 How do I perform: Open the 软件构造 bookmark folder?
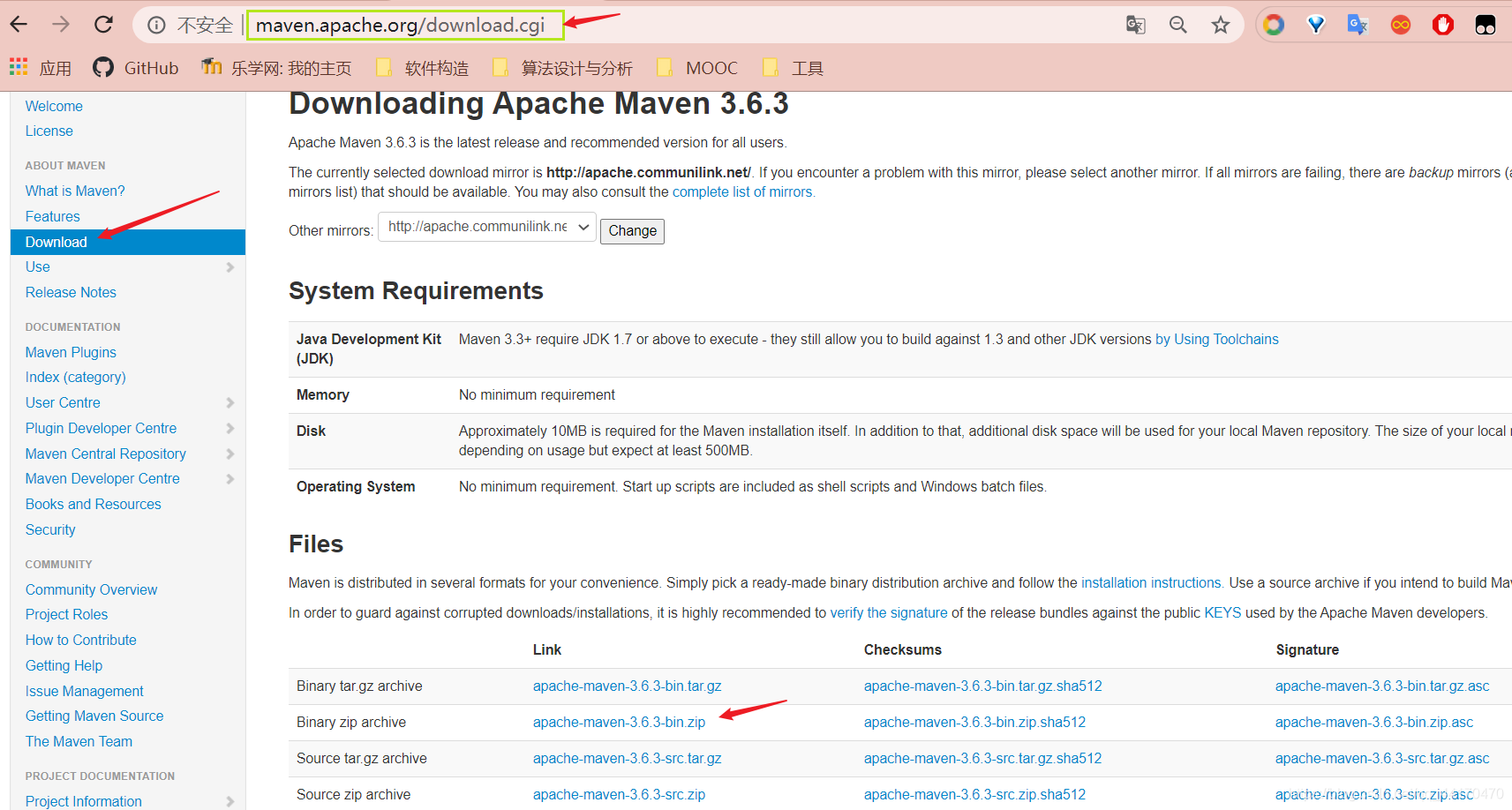422,68
